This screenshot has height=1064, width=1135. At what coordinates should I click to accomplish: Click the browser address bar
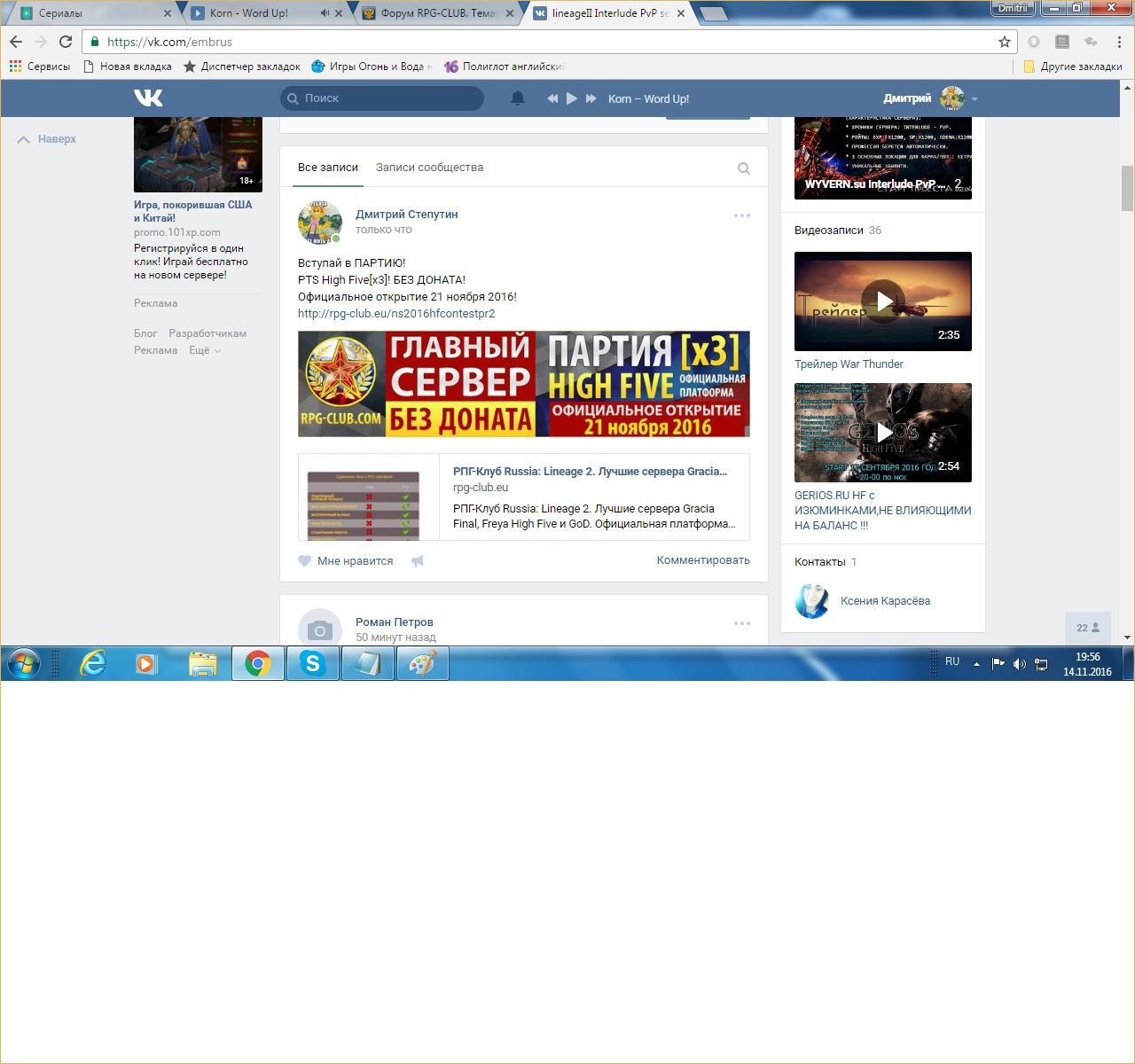tap(550, 42)
